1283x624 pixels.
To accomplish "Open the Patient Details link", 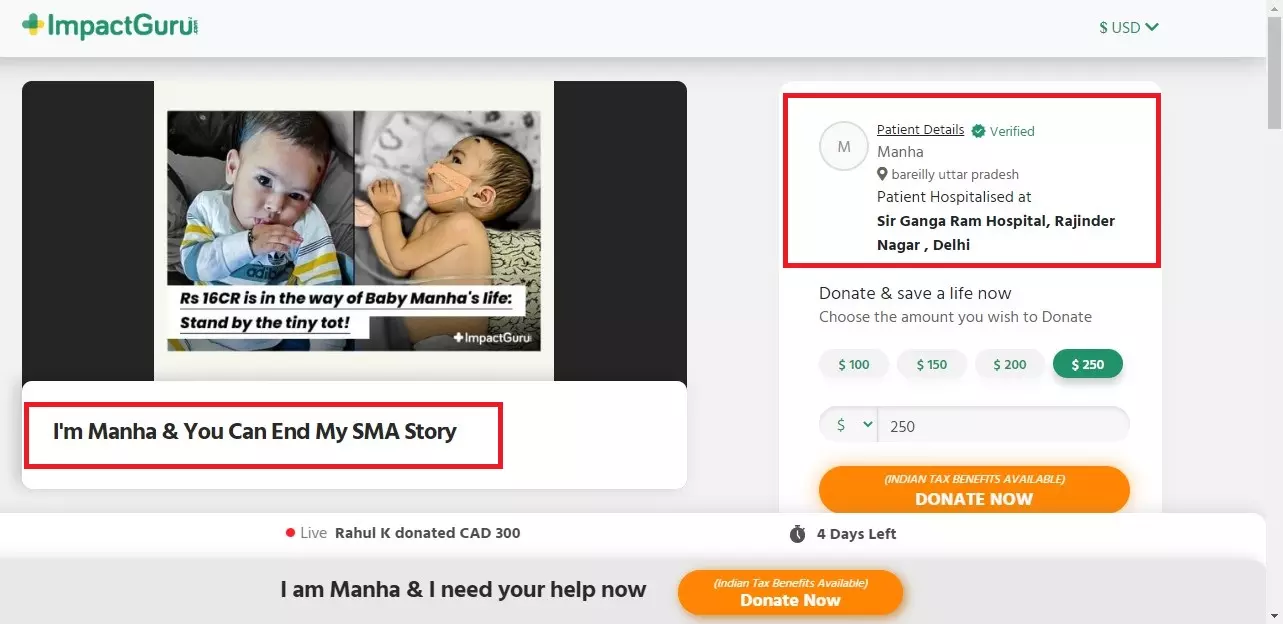I will pyautogui.click(x=920, y=130).
